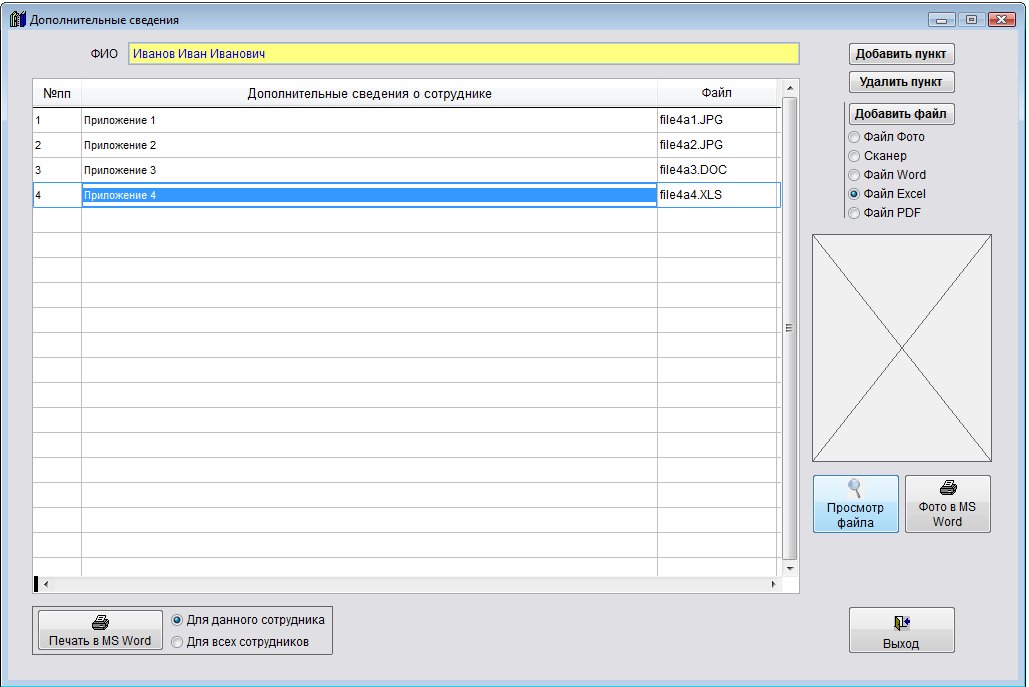
Task: Exit the dialog with the Выход button
Action: [902, 630]
